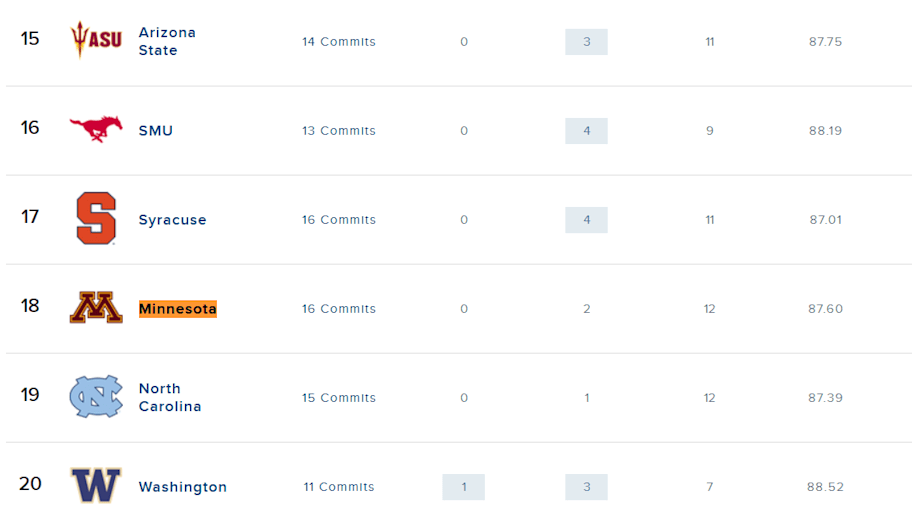Click the Minnesota M logo
The image size is (912, 513).
(x=96, y=307)
